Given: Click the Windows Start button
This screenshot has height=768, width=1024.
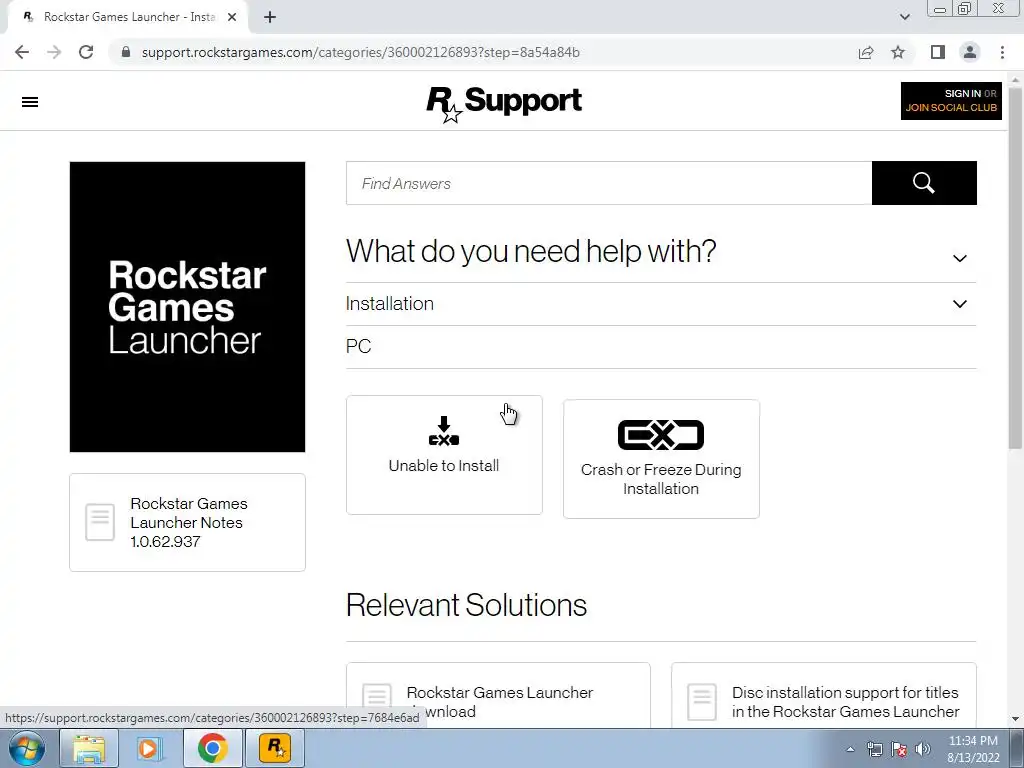Looking at the screenshot, I should point(26,748).
